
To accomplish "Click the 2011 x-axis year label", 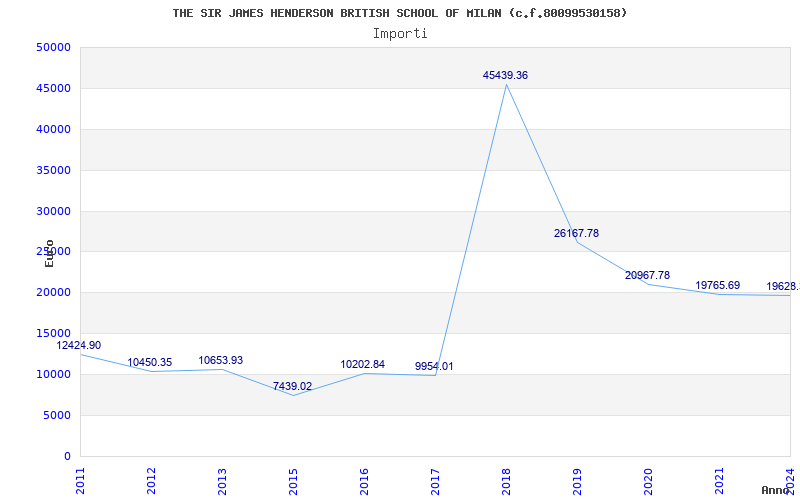I will point(81,481).
